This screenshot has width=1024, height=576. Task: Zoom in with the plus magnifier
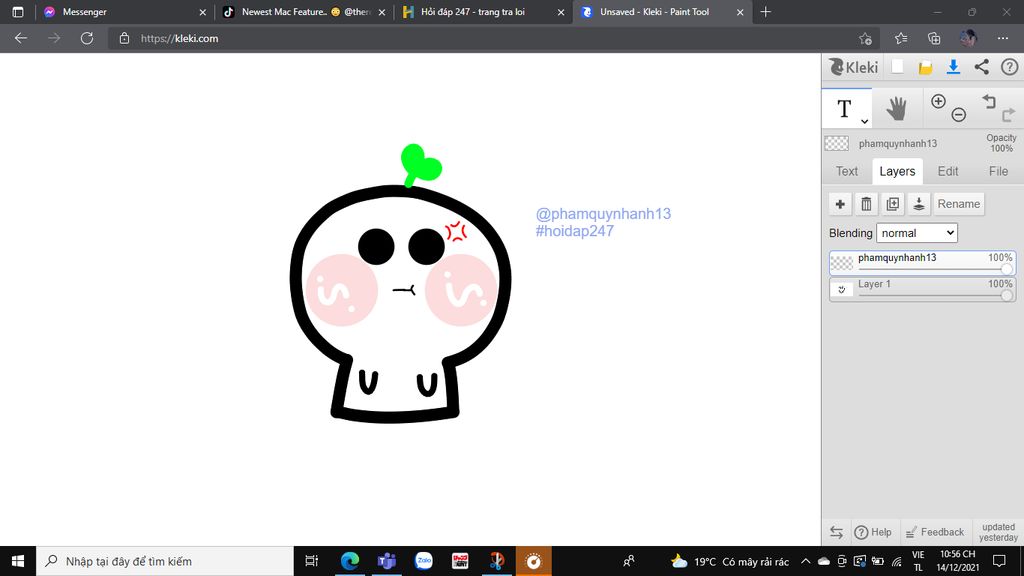[x=938, y=101]
